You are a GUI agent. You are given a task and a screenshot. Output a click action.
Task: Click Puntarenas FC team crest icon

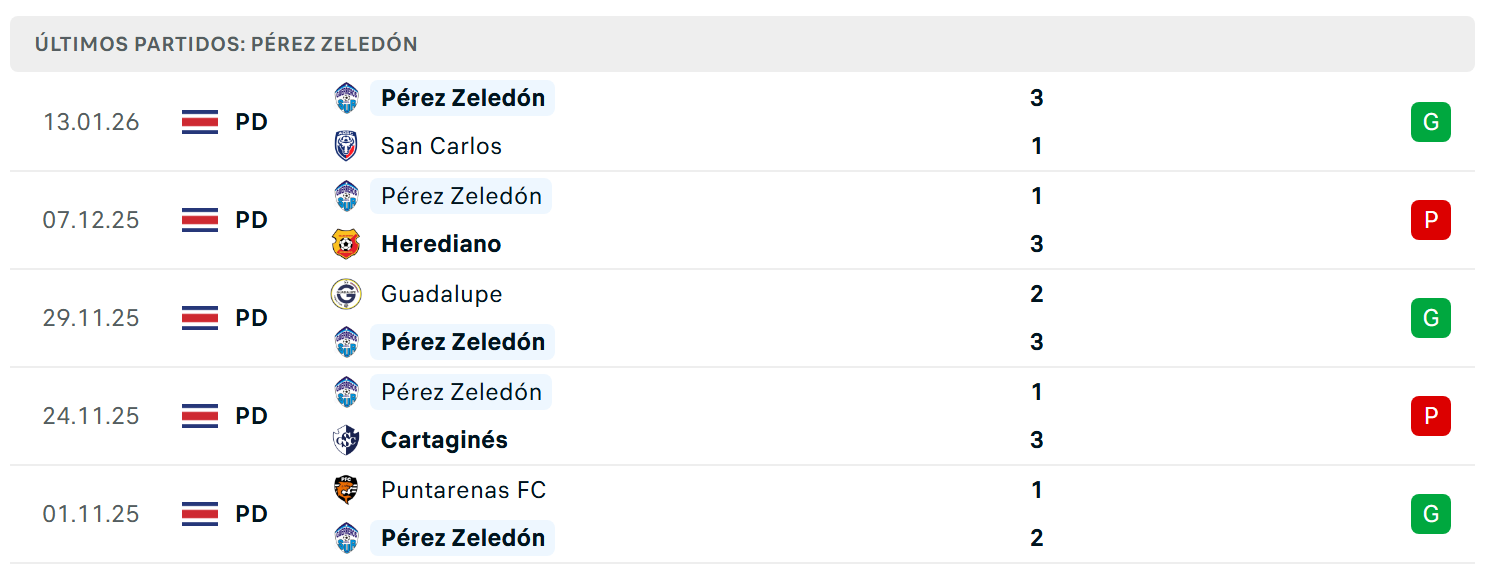(x=346, y=490)
